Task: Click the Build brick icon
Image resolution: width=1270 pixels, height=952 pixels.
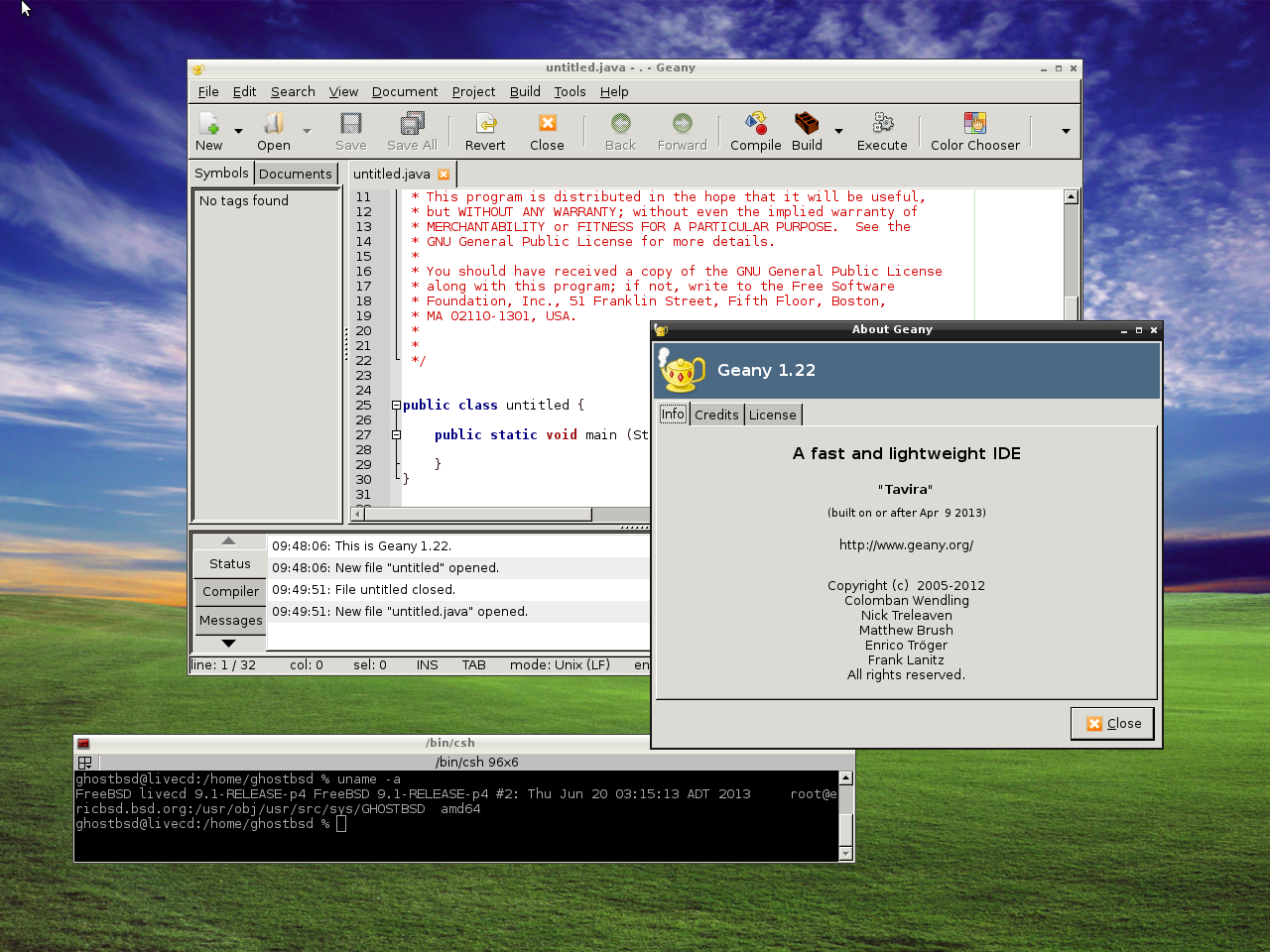Action: pyautogui.click(x=807, y=123)
